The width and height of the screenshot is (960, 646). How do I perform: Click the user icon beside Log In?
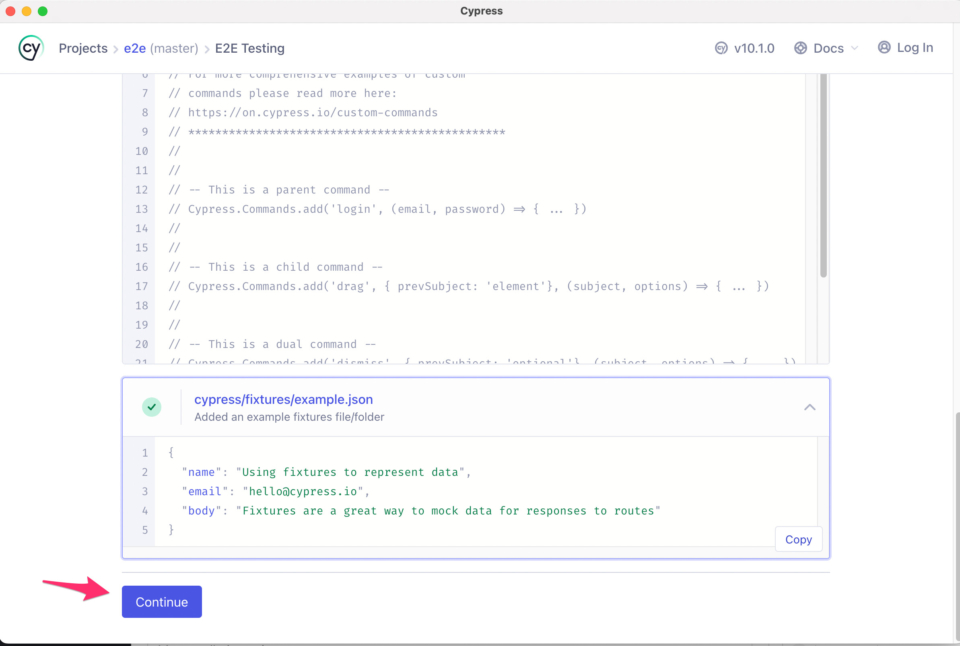click(x=883, y=47)
